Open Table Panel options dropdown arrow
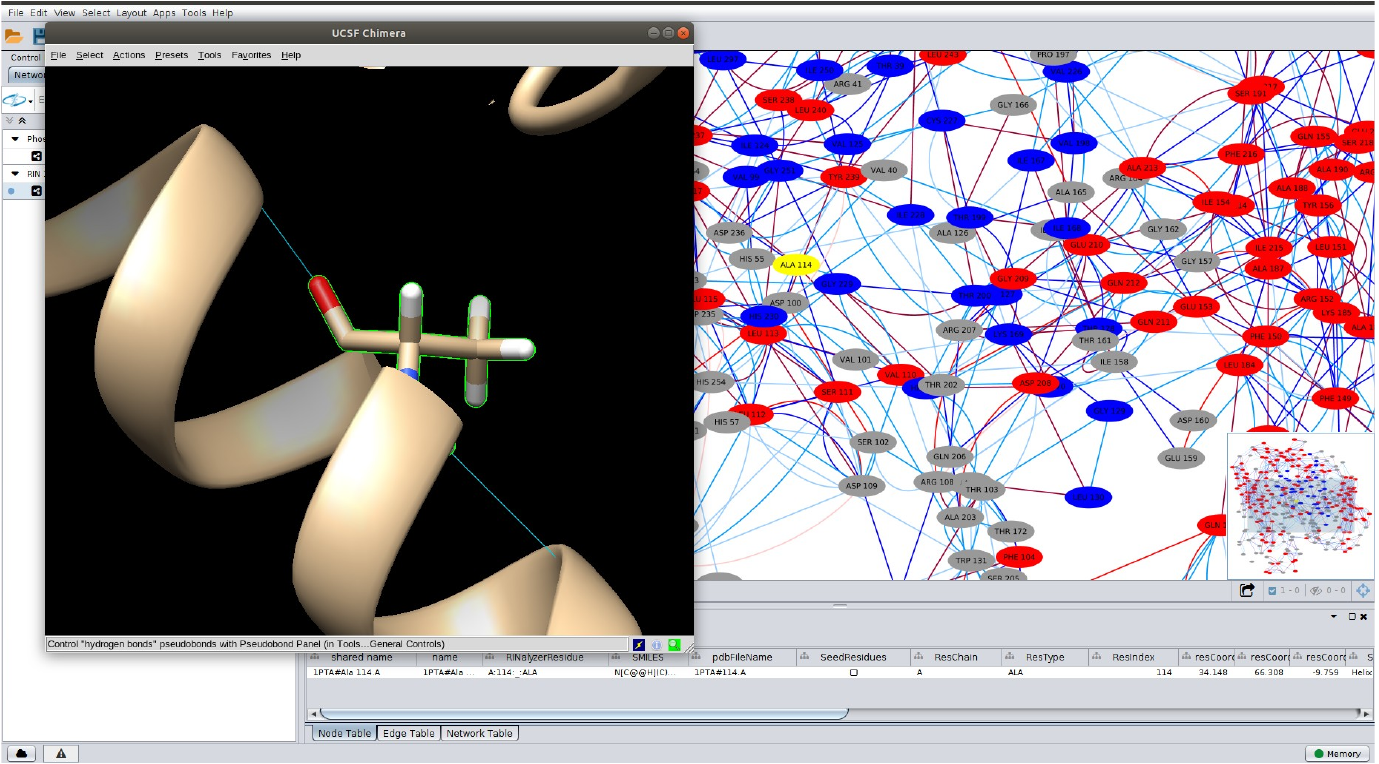 click(x=1333, y=617)
